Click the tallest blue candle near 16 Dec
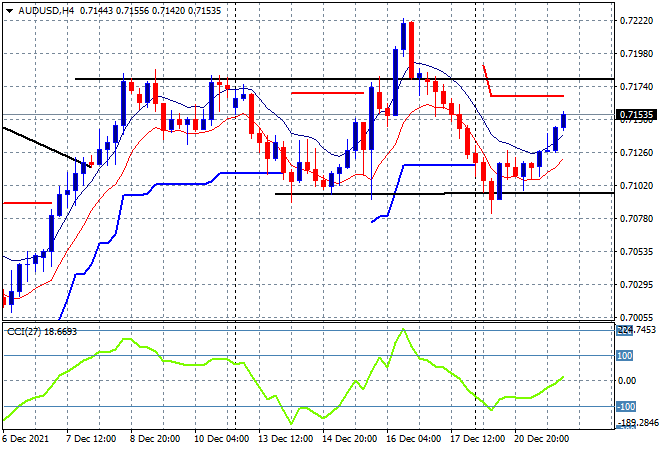The width and height of the screenshot is (660, 450). [x=403, y=50]
